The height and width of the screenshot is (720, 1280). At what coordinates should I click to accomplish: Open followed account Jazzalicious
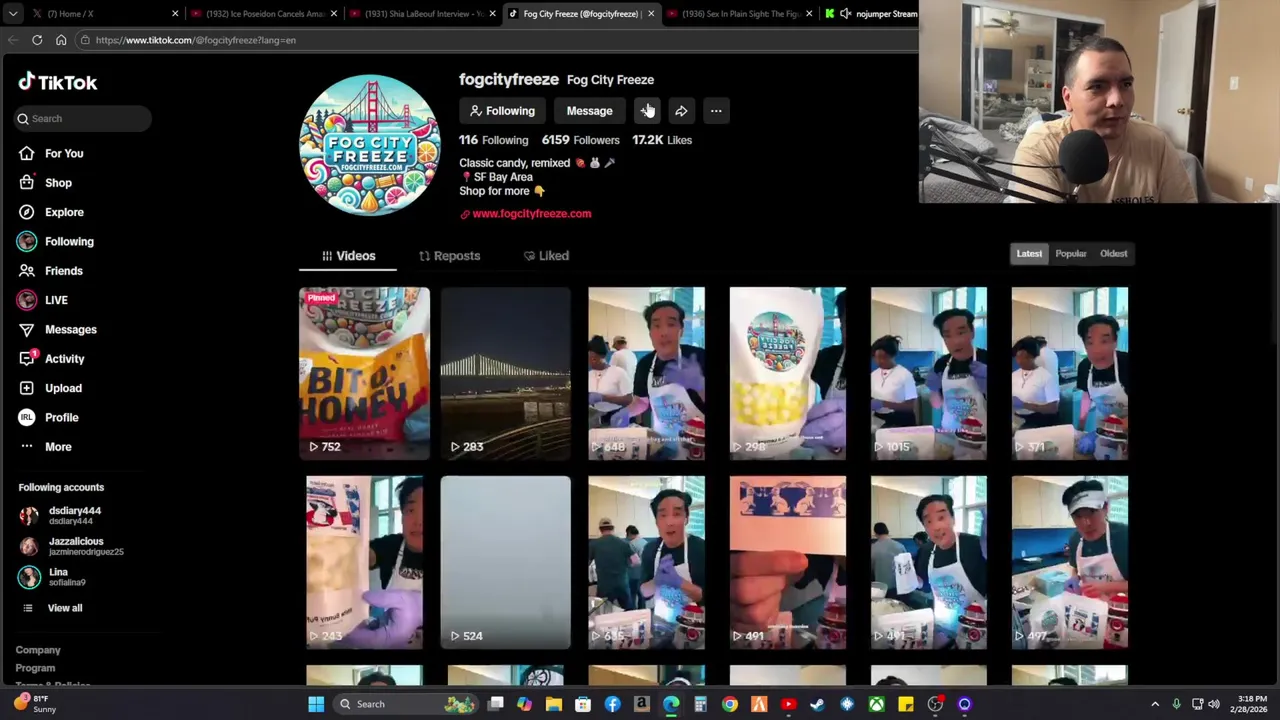pyautogui.click(x=72, y=546)
